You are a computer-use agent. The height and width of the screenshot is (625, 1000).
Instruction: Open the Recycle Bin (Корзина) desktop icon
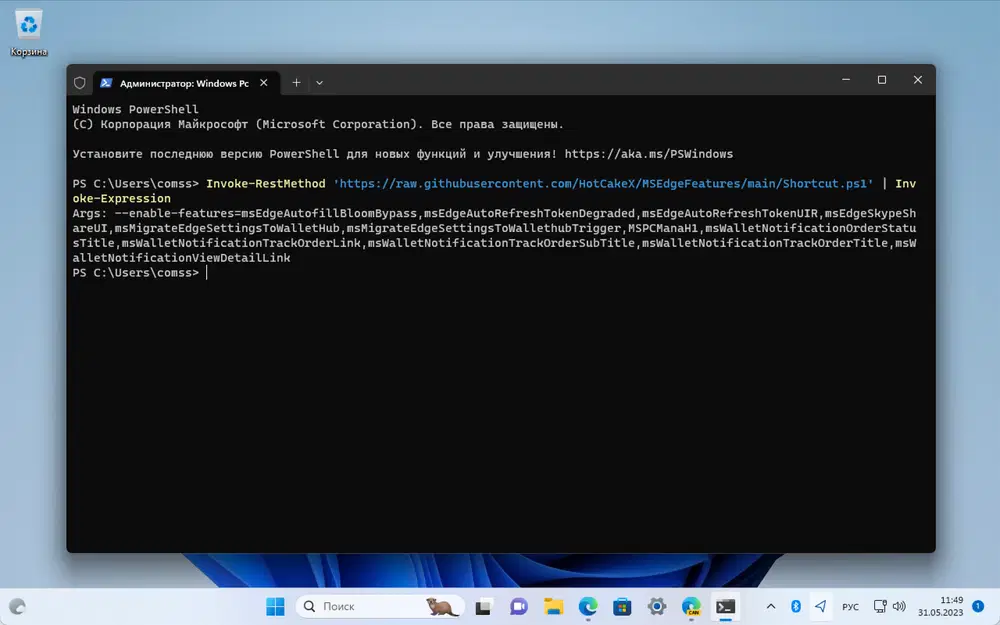(29, 33)
